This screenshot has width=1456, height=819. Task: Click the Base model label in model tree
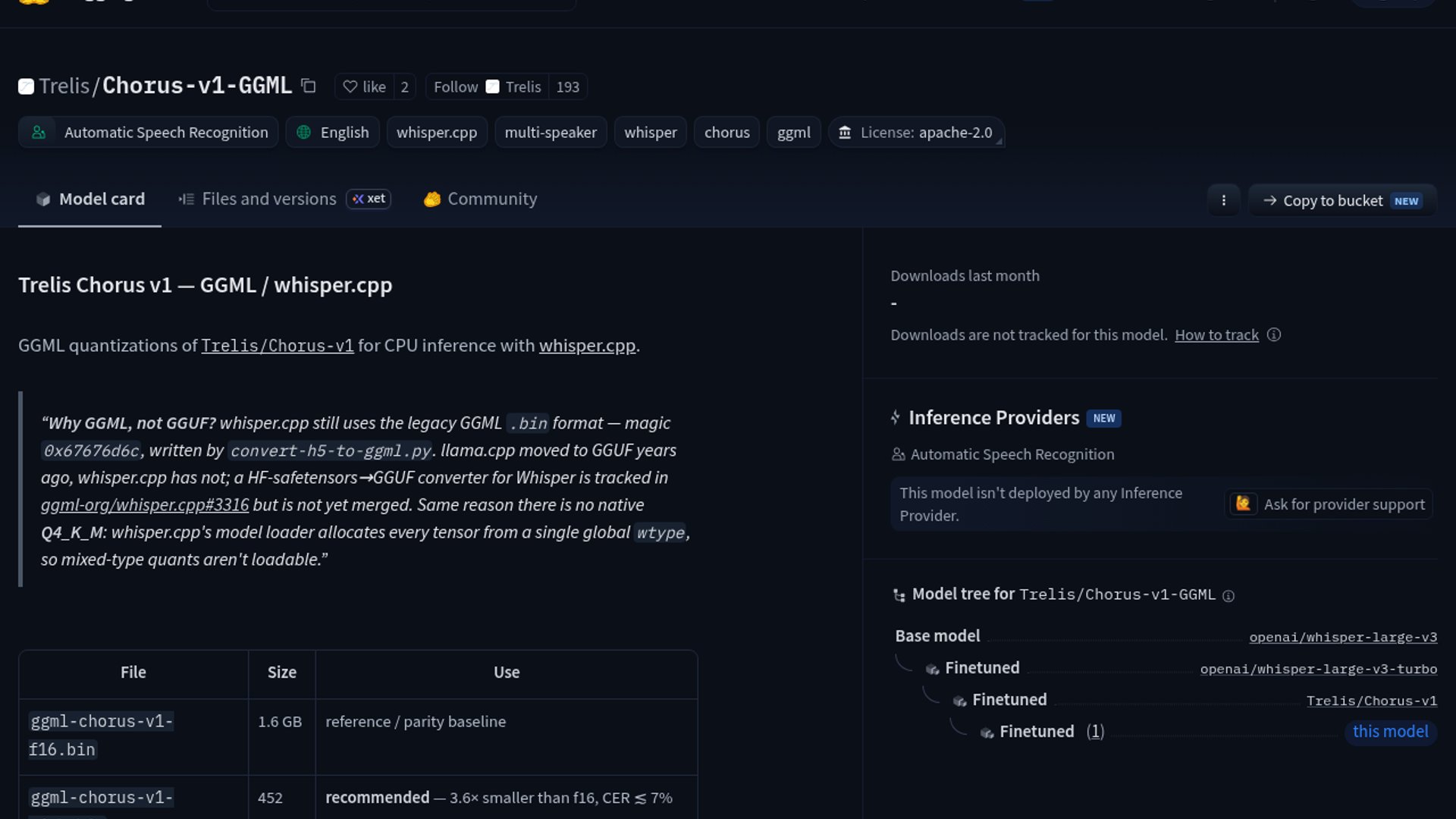(x=937, y=636)
